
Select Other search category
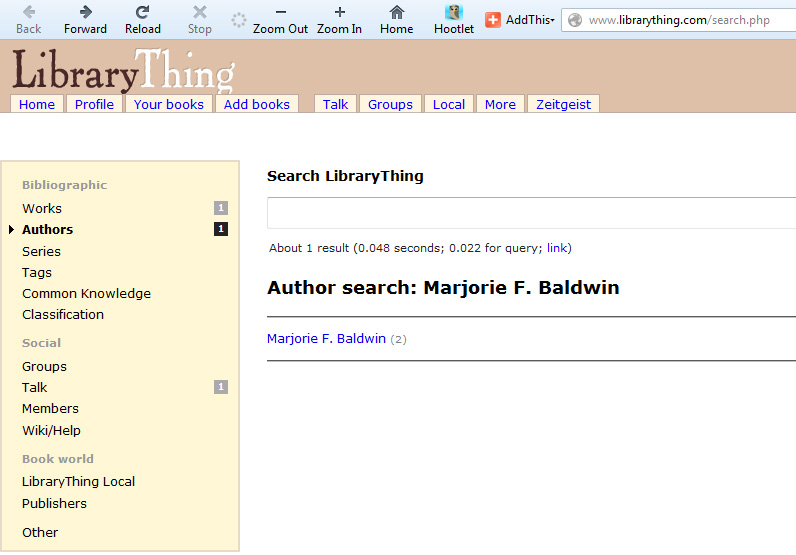40,532
